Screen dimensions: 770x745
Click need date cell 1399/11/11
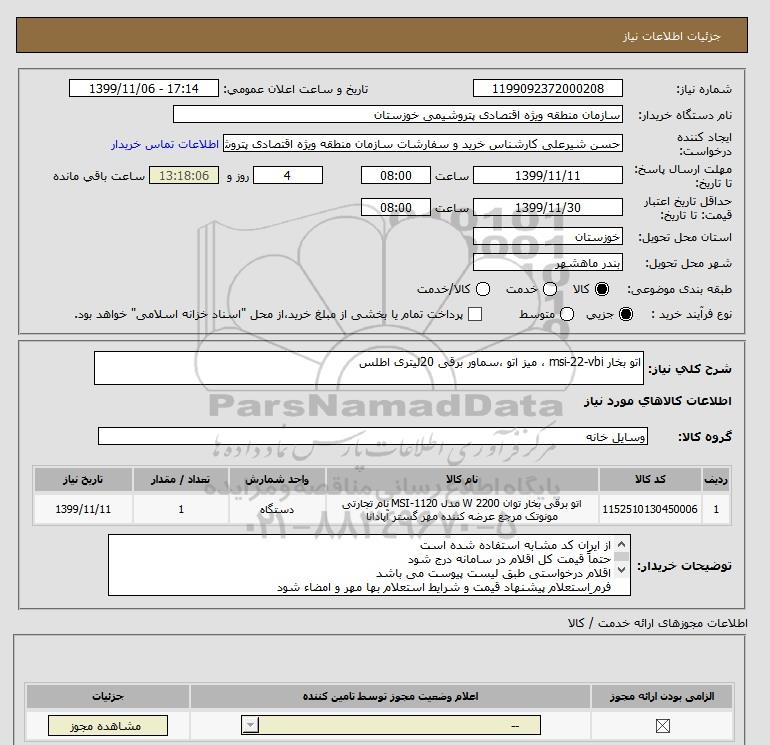pyautogui.click(x=83, y=509)
